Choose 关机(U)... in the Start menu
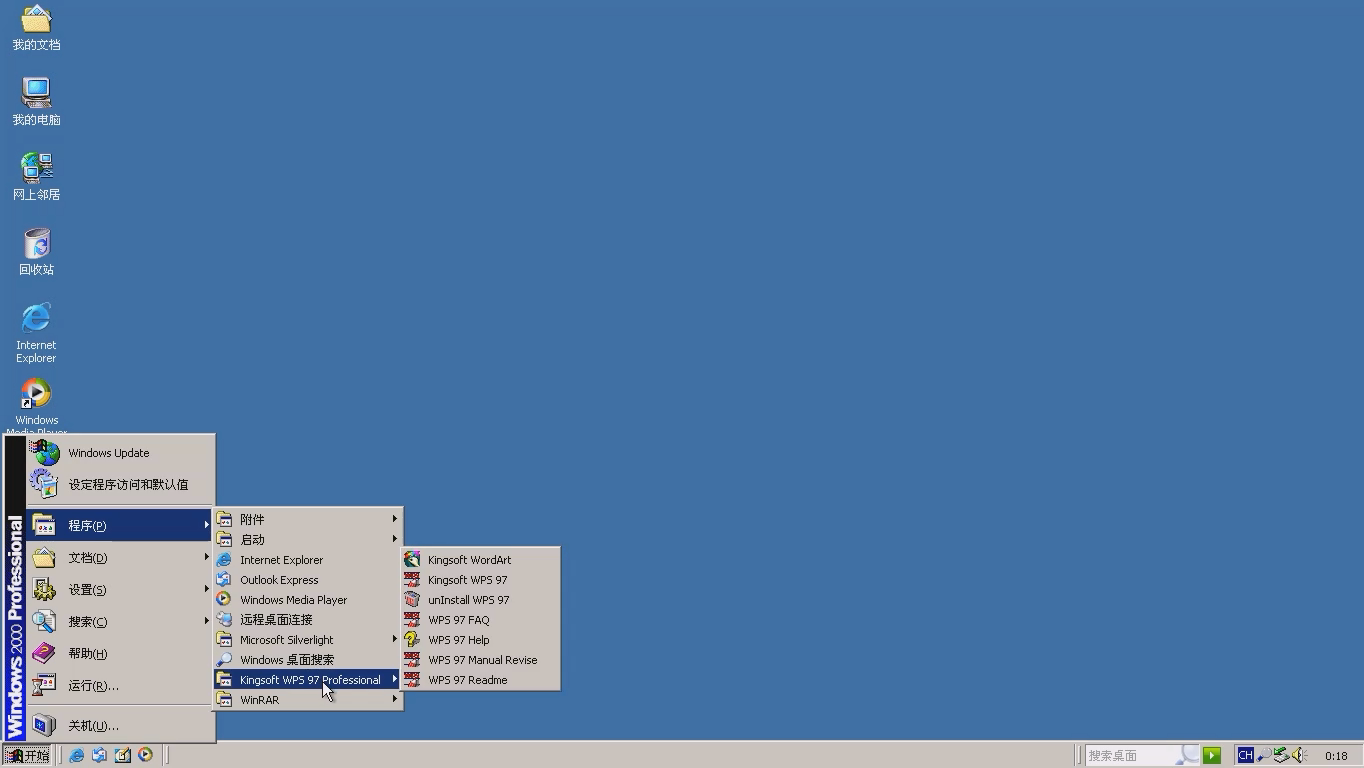The image size is (1364, 768). click(120, 725)
